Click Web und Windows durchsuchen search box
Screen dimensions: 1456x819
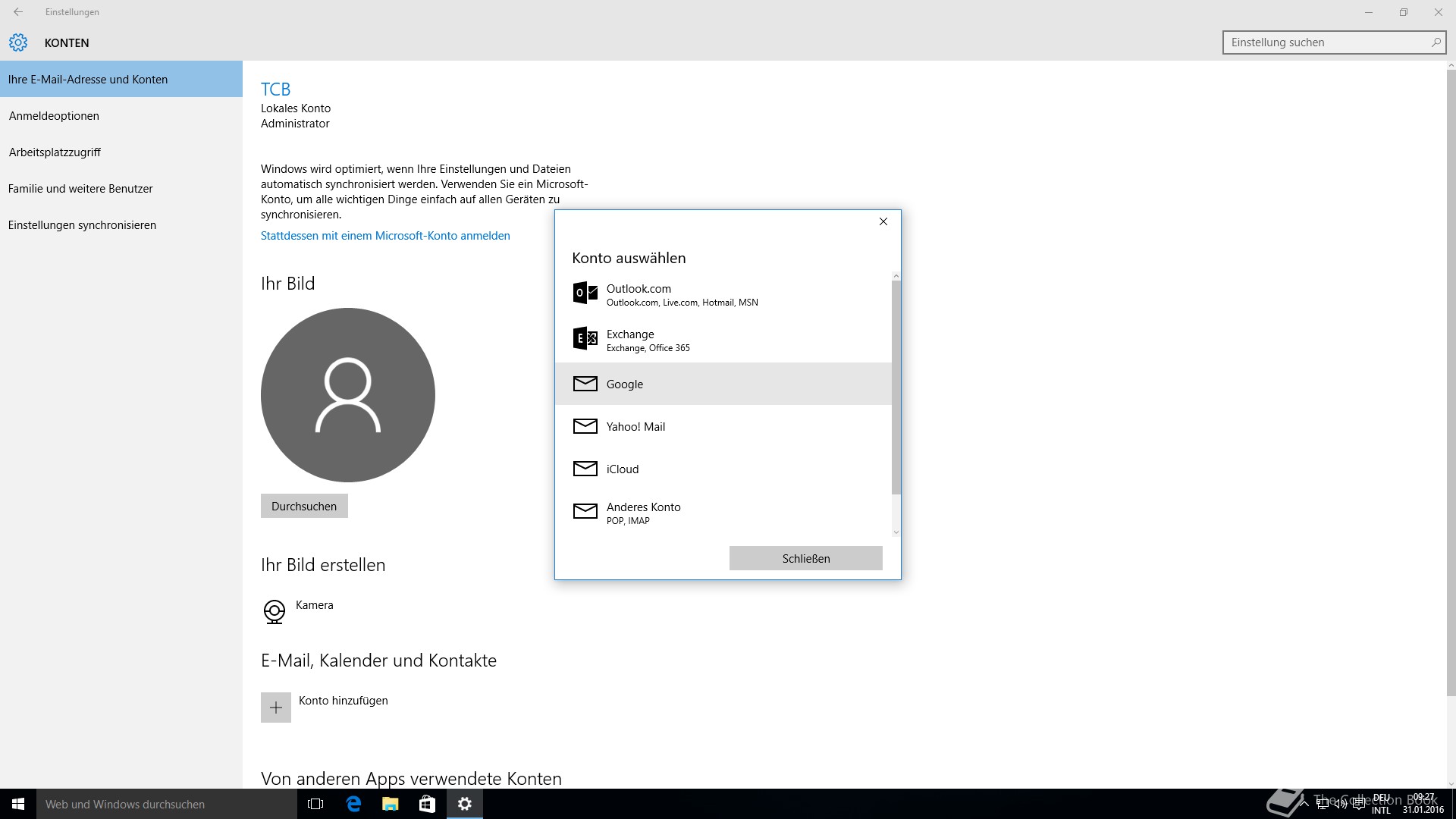pos(167,804)
